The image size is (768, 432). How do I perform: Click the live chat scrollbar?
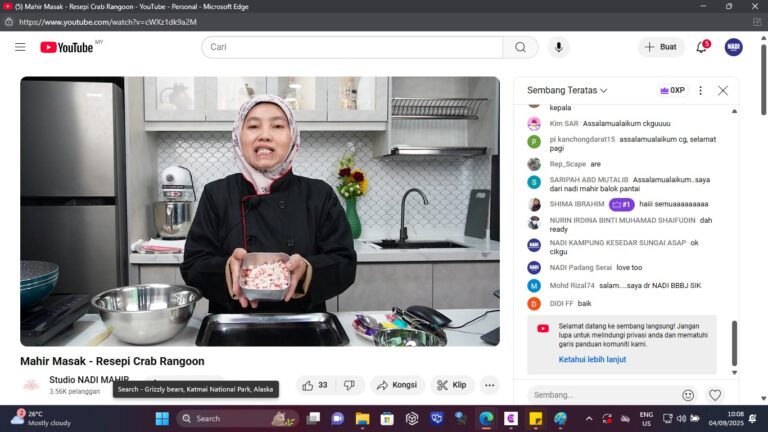pyautogui.click(x=734, y=342)
